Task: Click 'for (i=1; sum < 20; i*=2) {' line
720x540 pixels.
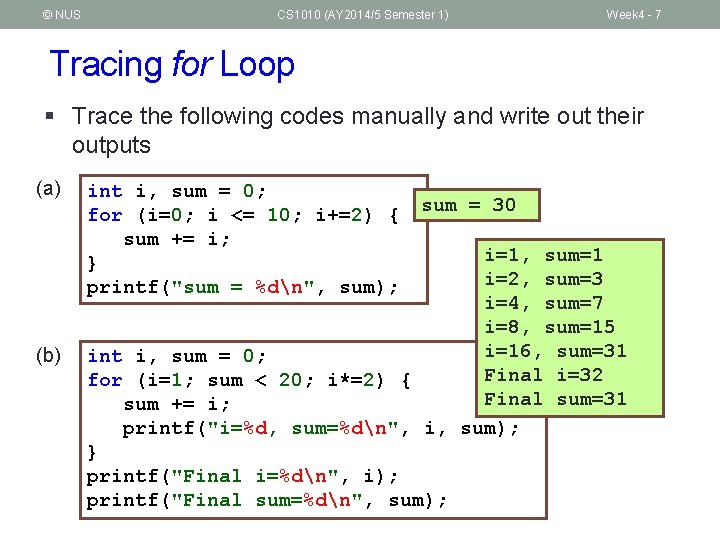Action: click(x=249, y=381)
